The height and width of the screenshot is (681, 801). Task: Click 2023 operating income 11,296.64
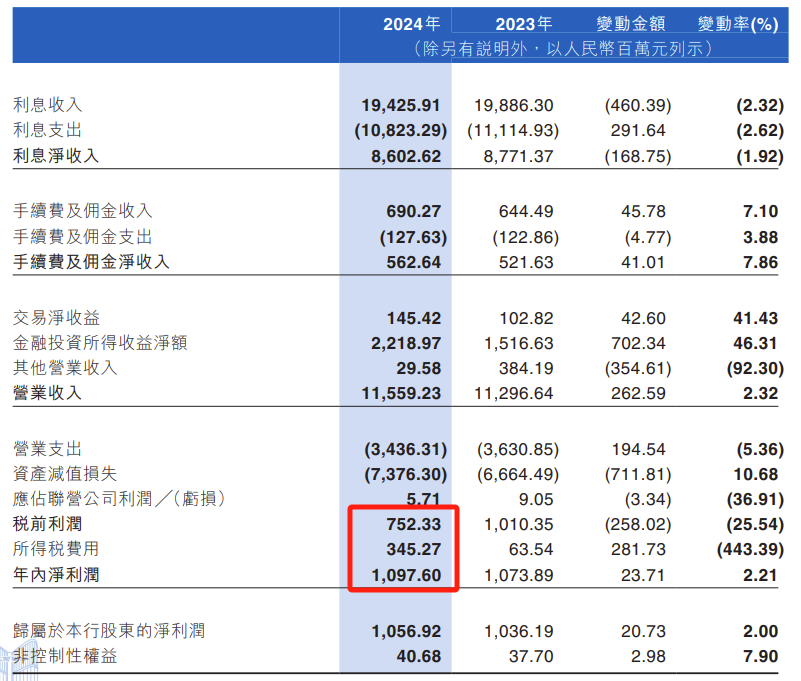click(513, 393)
